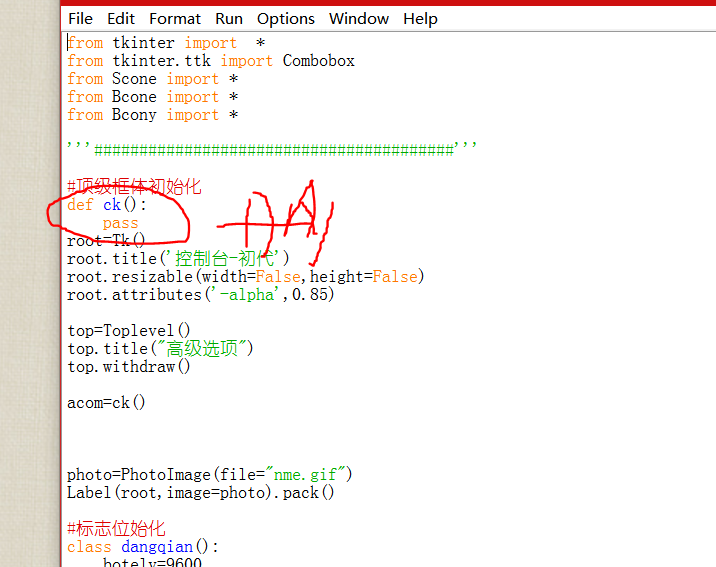This screenshot has width=716, height=567.
Task: Open the Format menu
Action: tap(175, 18)
